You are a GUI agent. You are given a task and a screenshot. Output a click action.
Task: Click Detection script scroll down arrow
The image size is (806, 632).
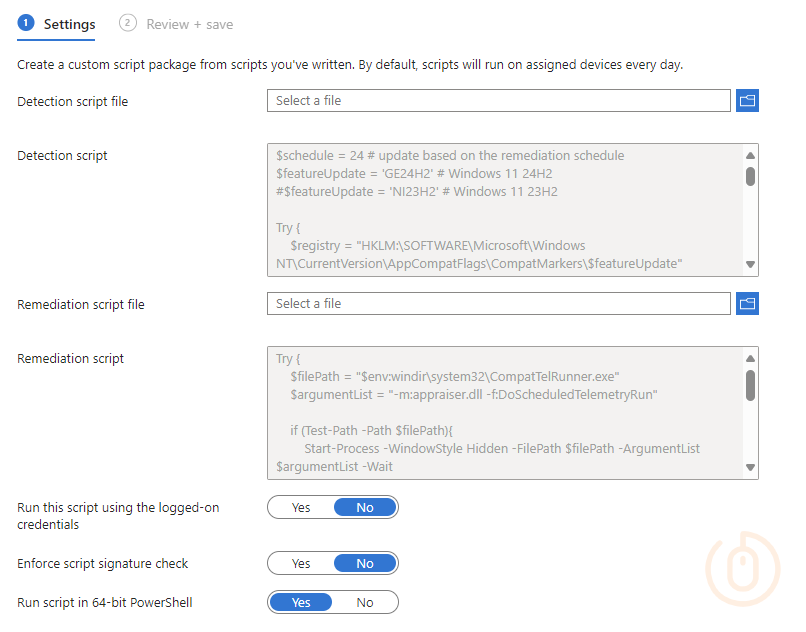tap(750, 264)
